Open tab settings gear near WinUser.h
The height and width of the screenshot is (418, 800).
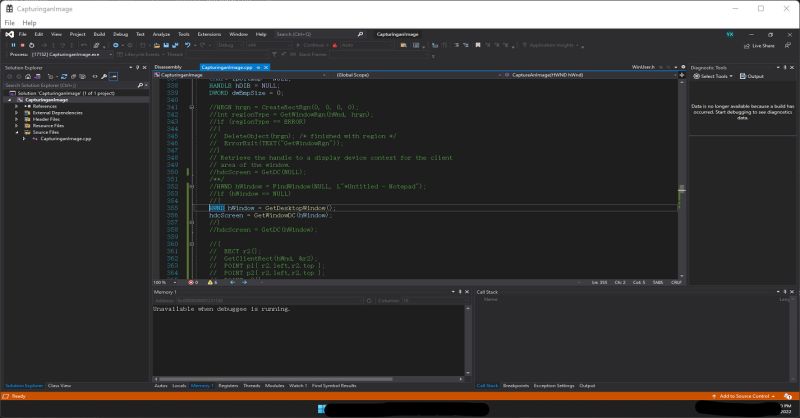point(683,67)
